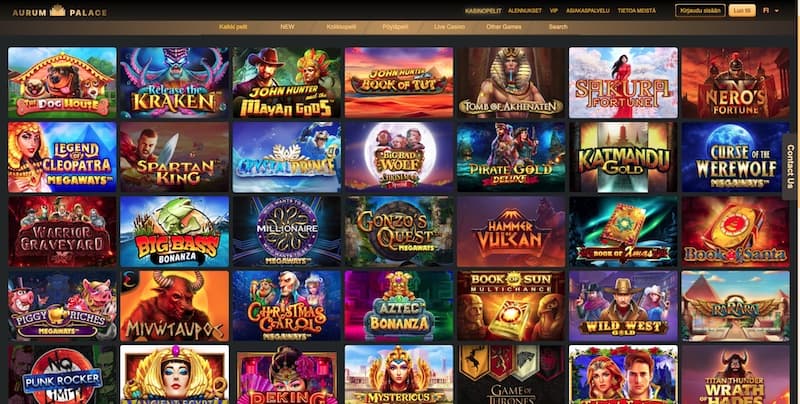Open the Other Games tab

coord(504,27)
